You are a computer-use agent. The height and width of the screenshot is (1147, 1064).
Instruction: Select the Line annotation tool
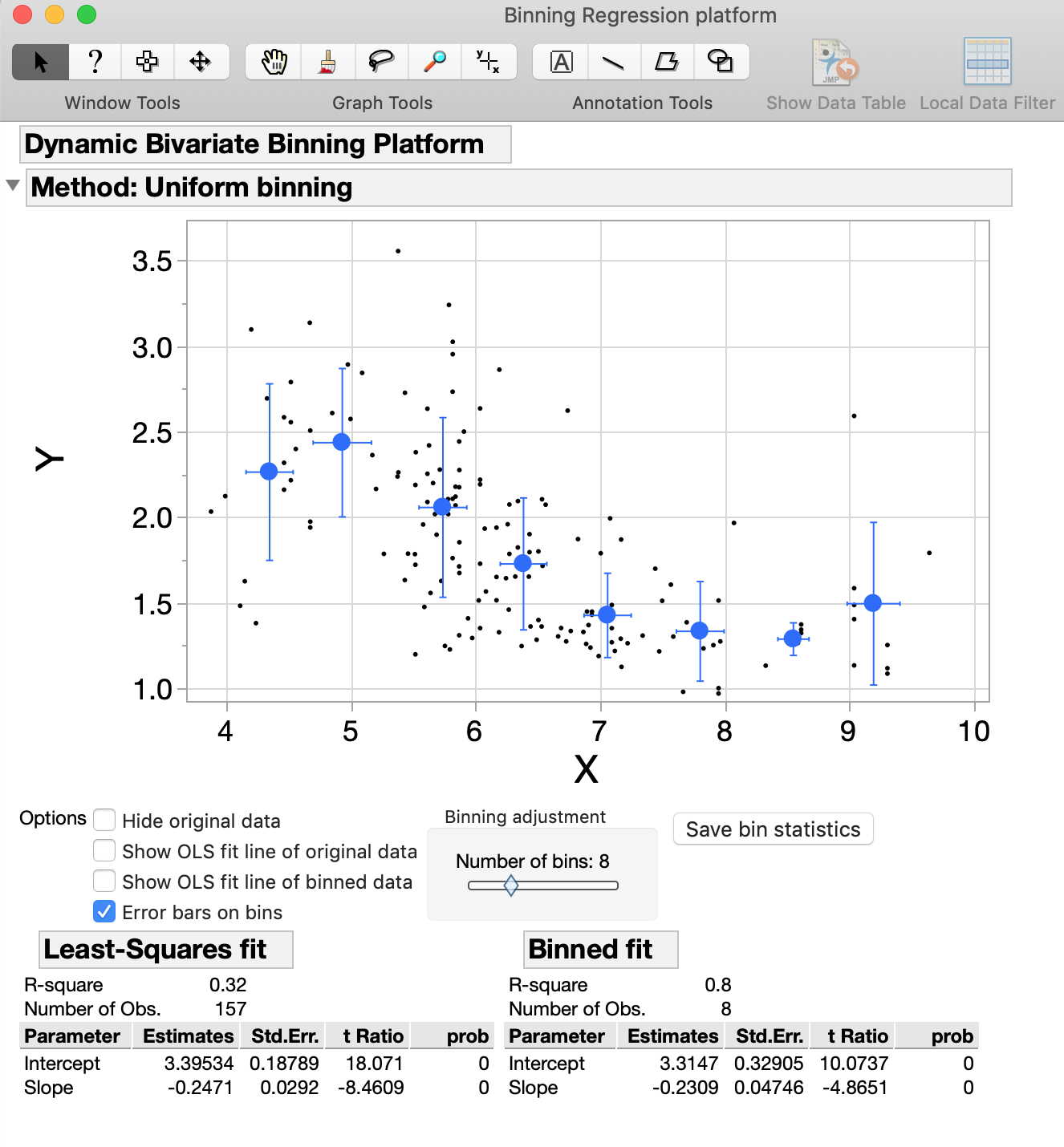point(614,62)
